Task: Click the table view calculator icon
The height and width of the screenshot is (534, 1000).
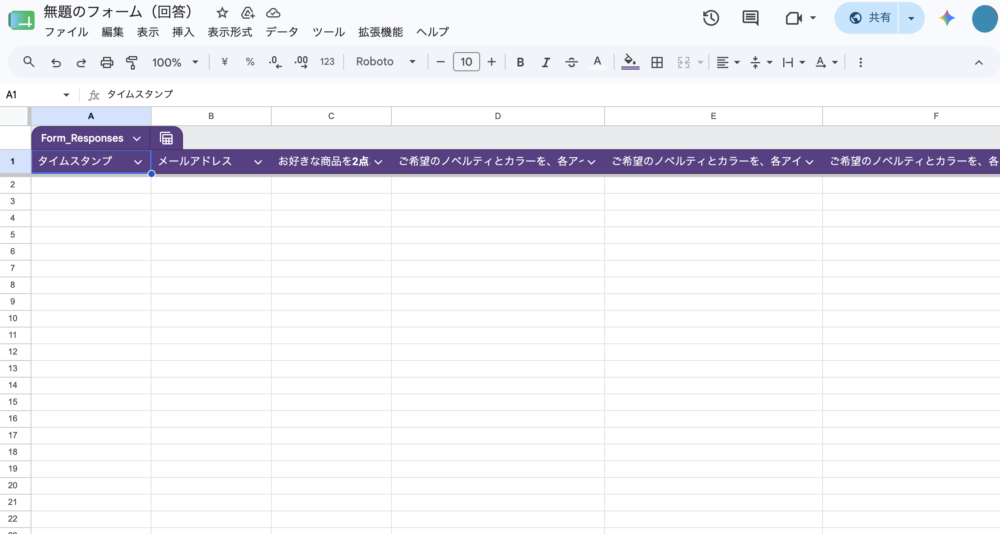Action: point(166,138)
